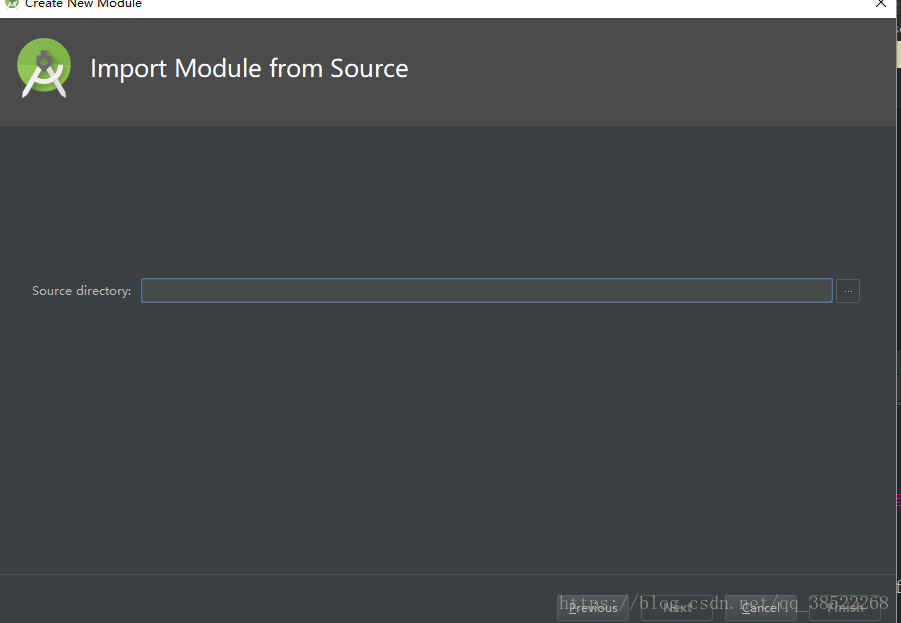Image resolution: width=901 pixels, height=623 pixels.
Task: Focus the Source directory text field
Action: click(486, 291)
